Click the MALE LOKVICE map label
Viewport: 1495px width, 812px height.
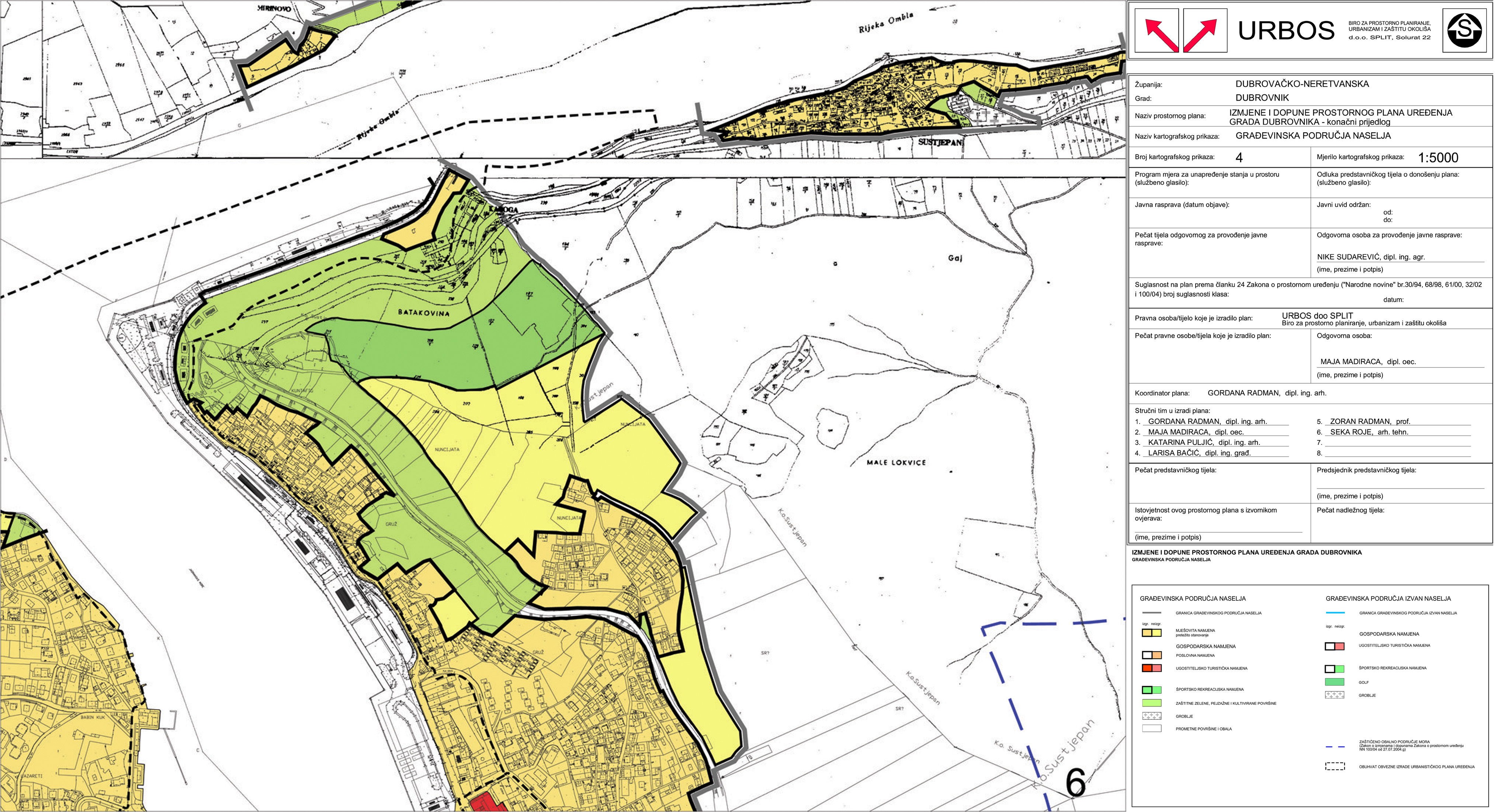[x=896, y=462]
